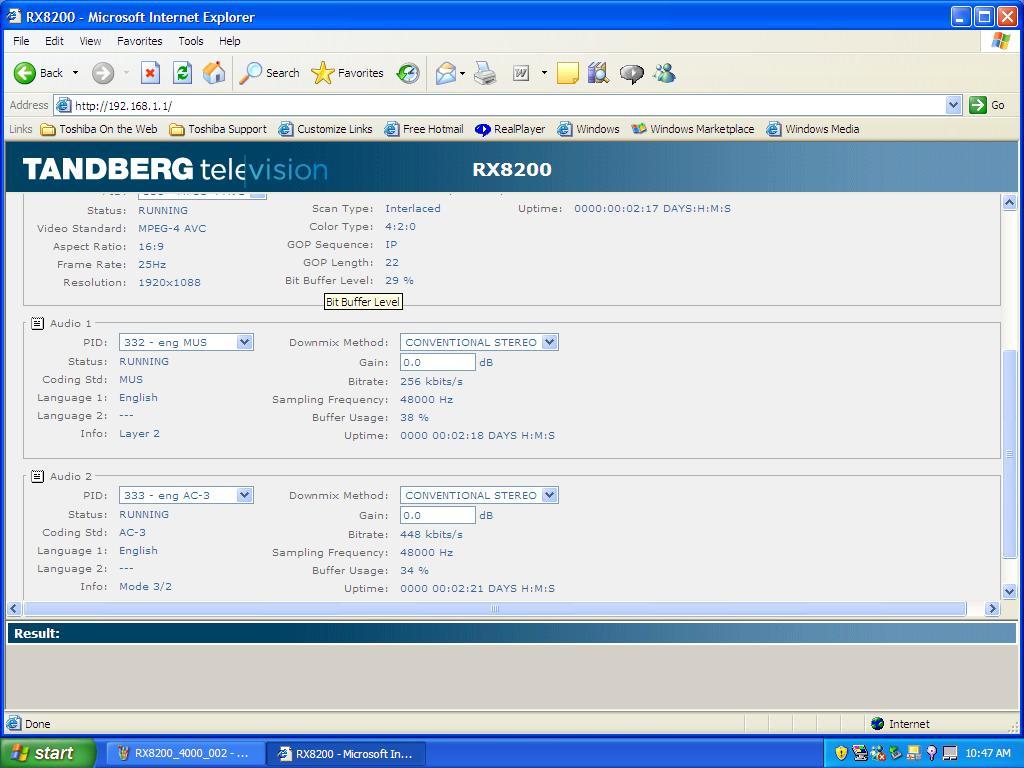Click the Discuss speech bubble icon

tap(631, 73)
